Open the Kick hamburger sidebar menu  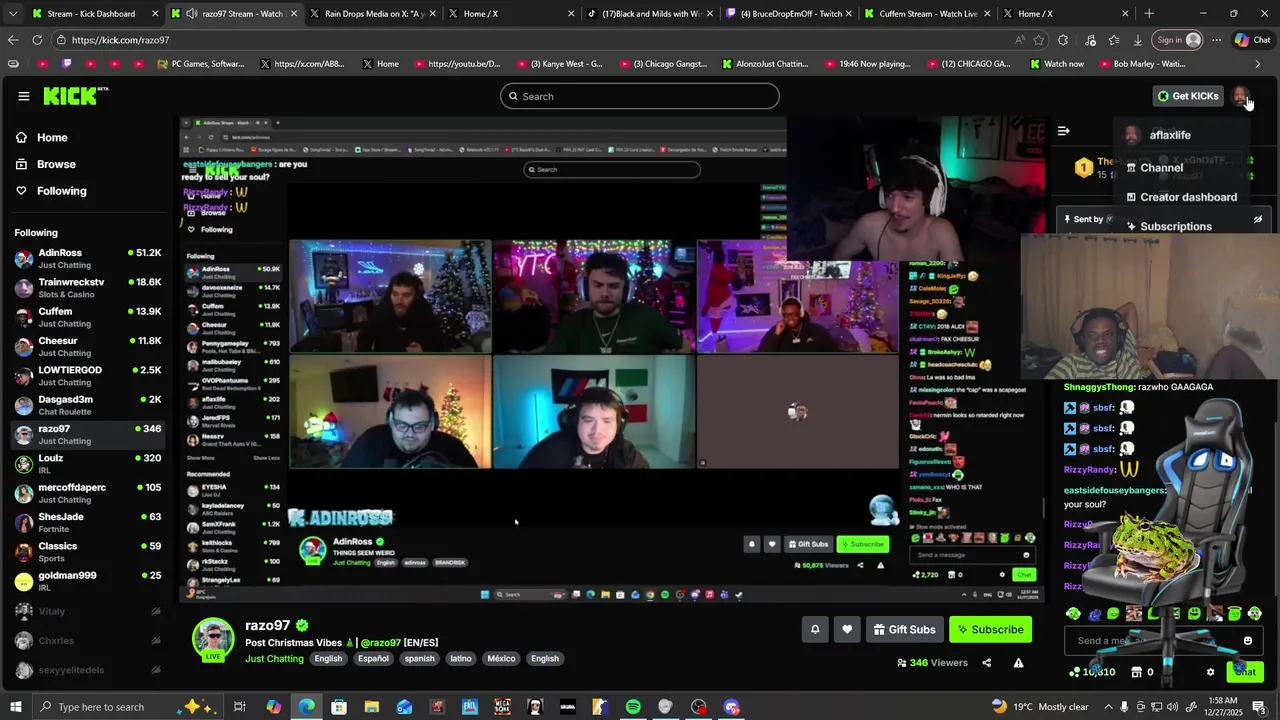(x=23, y=96)
